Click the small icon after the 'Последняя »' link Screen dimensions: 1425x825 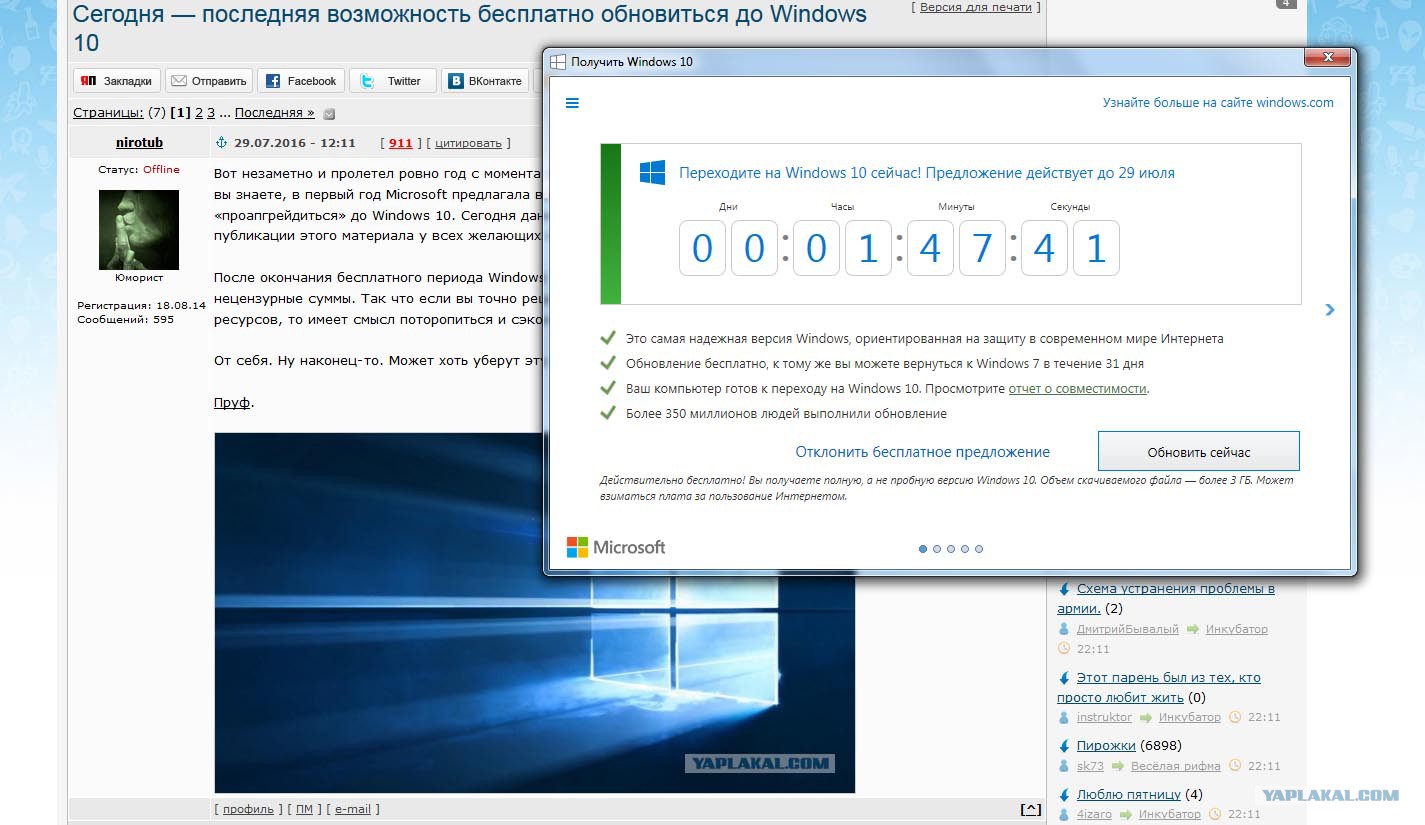[329, 114]
